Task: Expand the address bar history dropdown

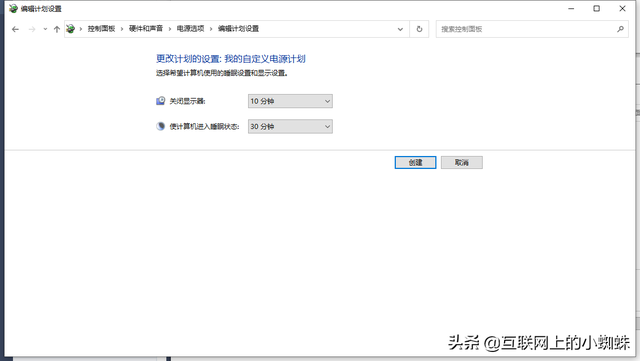Action: (x=400, y=29)
